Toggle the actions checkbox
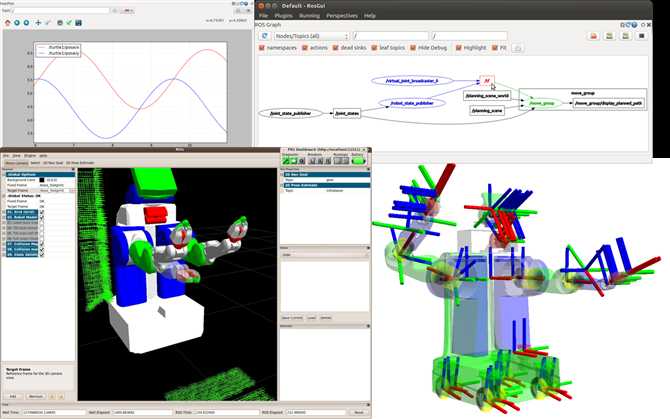The width and height of the screenshot is (670, 419). pos(305,48)
